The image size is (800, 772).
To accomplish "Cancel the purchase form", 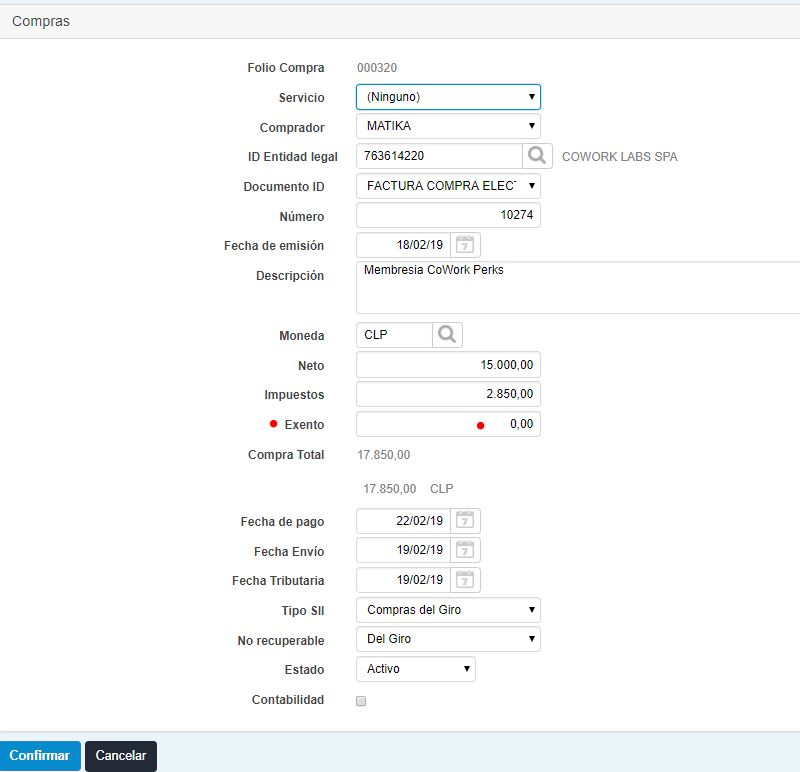I will tap(121, 756).
